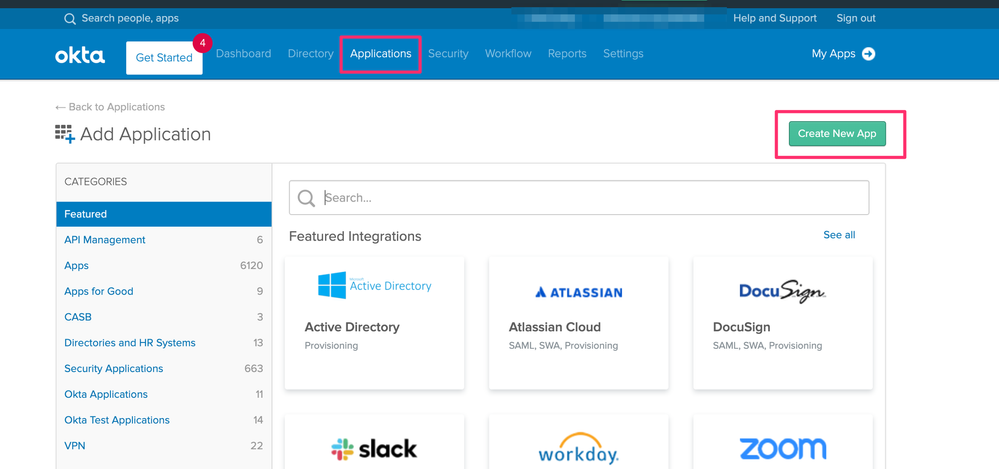Image resolution: width=999 pixels, height=469 pixels.
Task: Click "SAML, SWA, Provisioning" under DocuSign
Action: [768, 346]
